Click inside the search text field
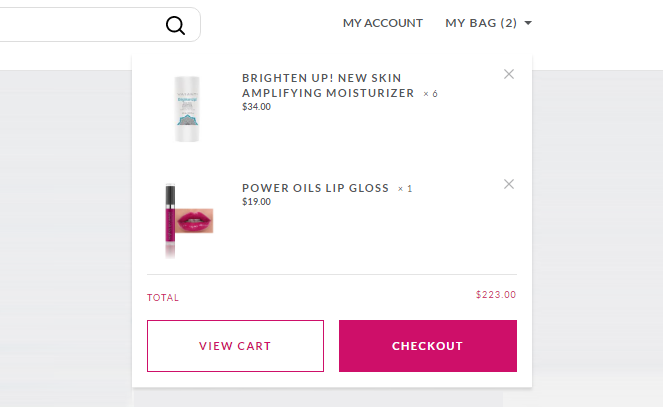 (80, 25)
